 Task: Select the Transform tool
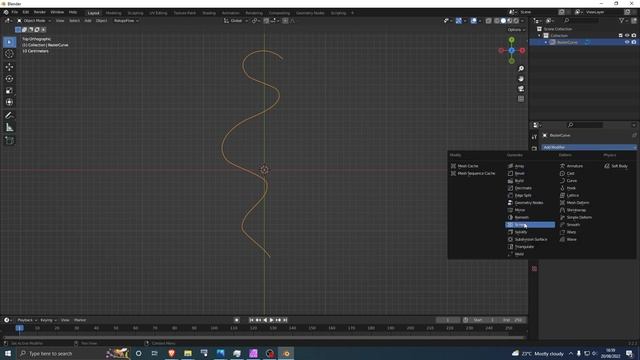9,102
